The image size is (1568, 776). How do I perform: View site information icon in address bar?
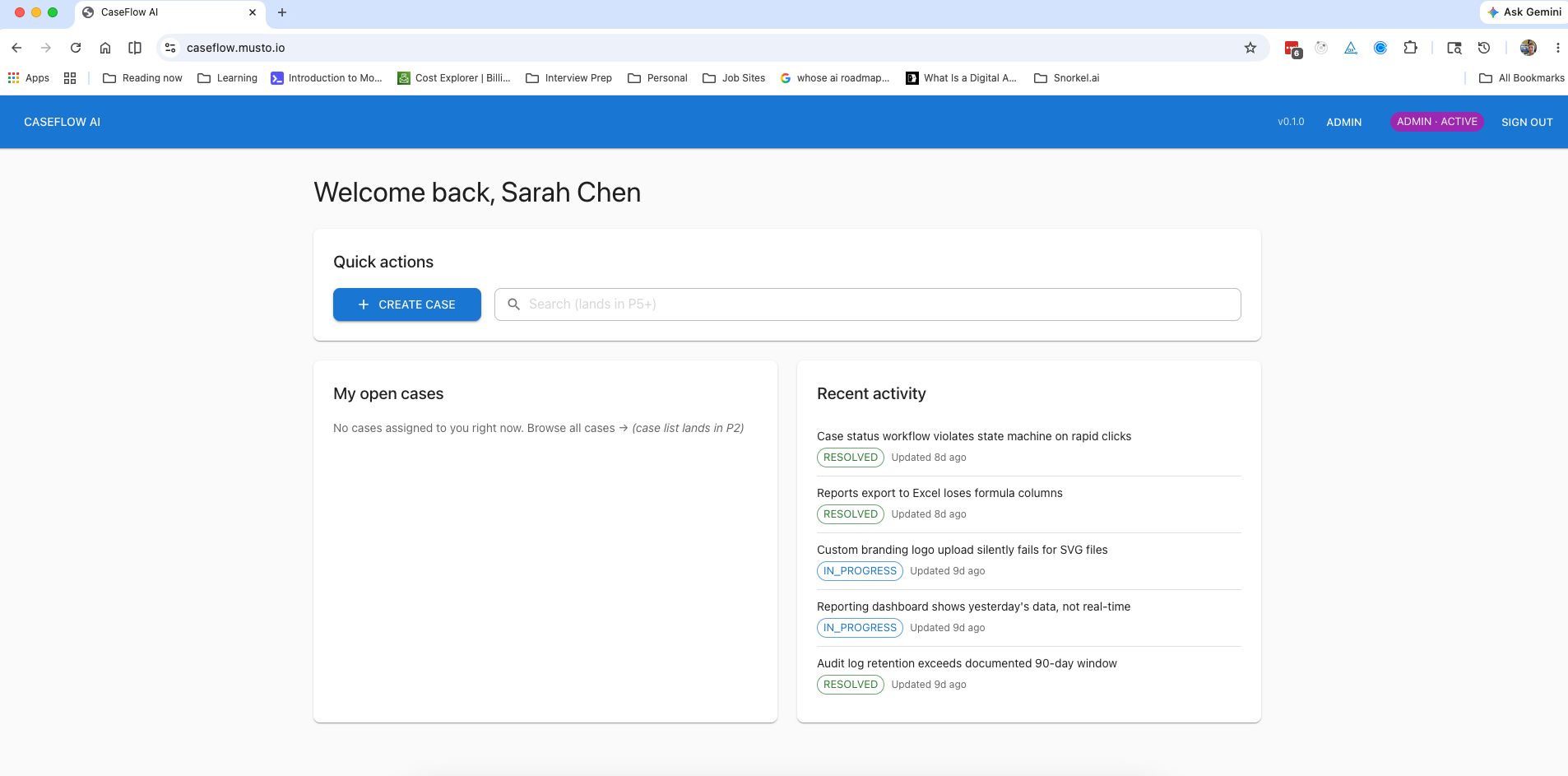coord(170,48)
